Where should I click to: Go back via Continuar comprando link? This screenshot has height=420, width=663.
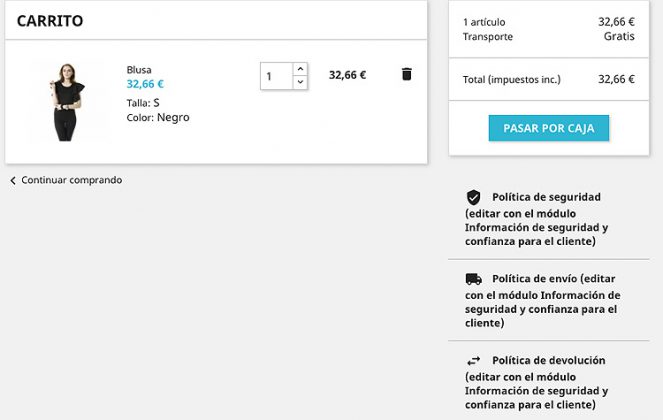(x=71, y=180)
